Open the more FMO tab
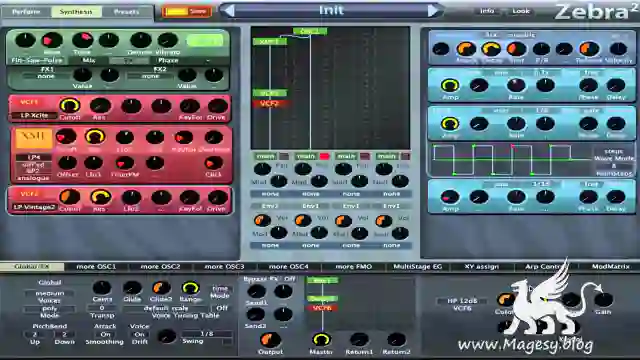640x360 pixels. (353, 267)
